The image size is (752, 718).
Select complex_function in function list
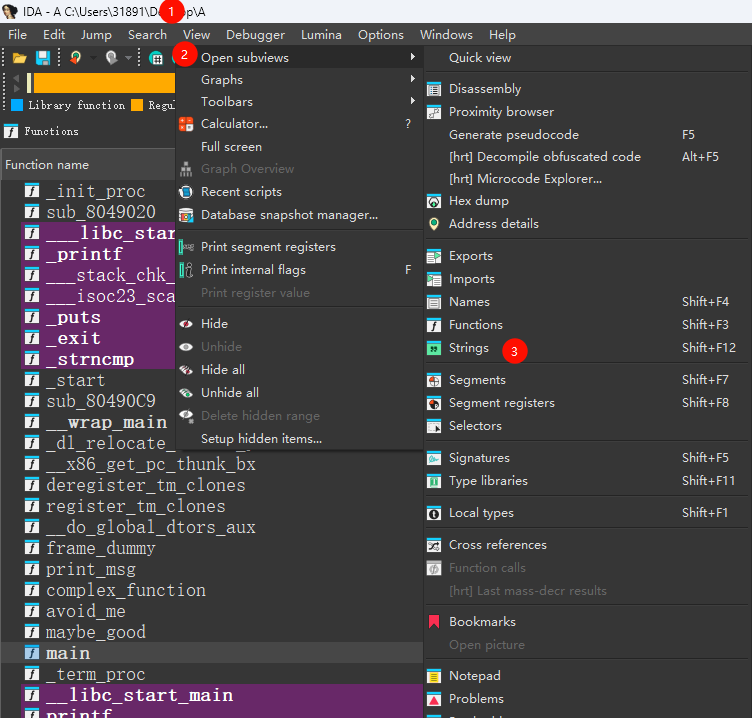(126, 590)
